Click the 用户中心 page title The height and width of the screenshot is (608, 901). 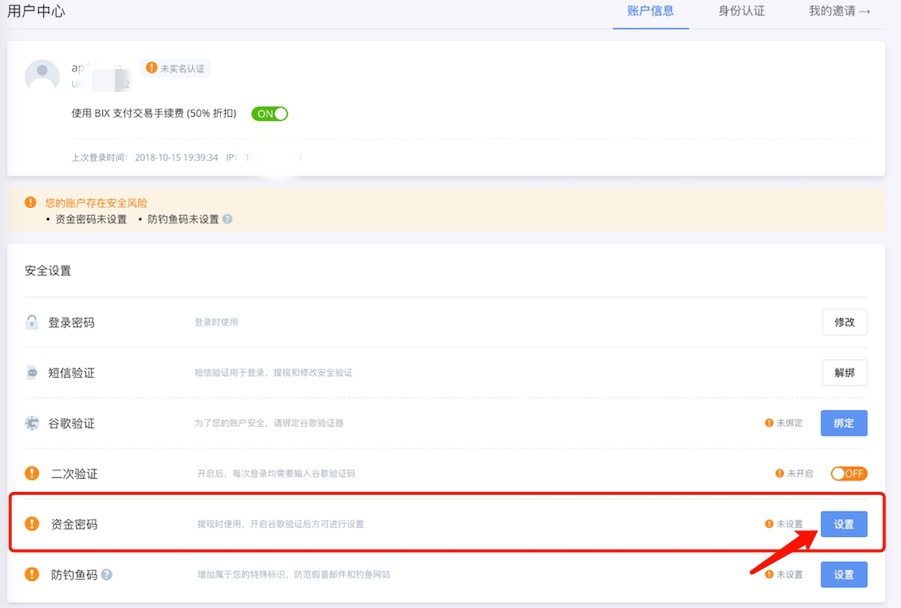click(x=36, y=11)
